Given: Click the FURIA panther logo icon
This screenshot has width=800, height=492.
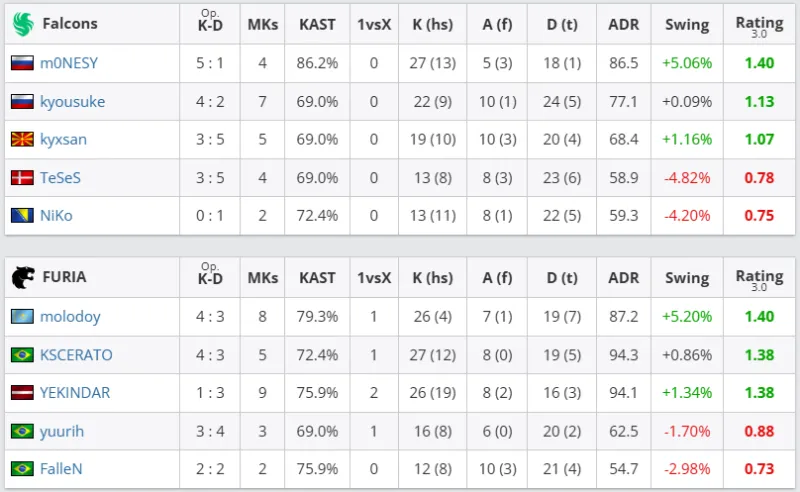Looking at the screenshot, I should pyautogui.click(x=22, y=277).
